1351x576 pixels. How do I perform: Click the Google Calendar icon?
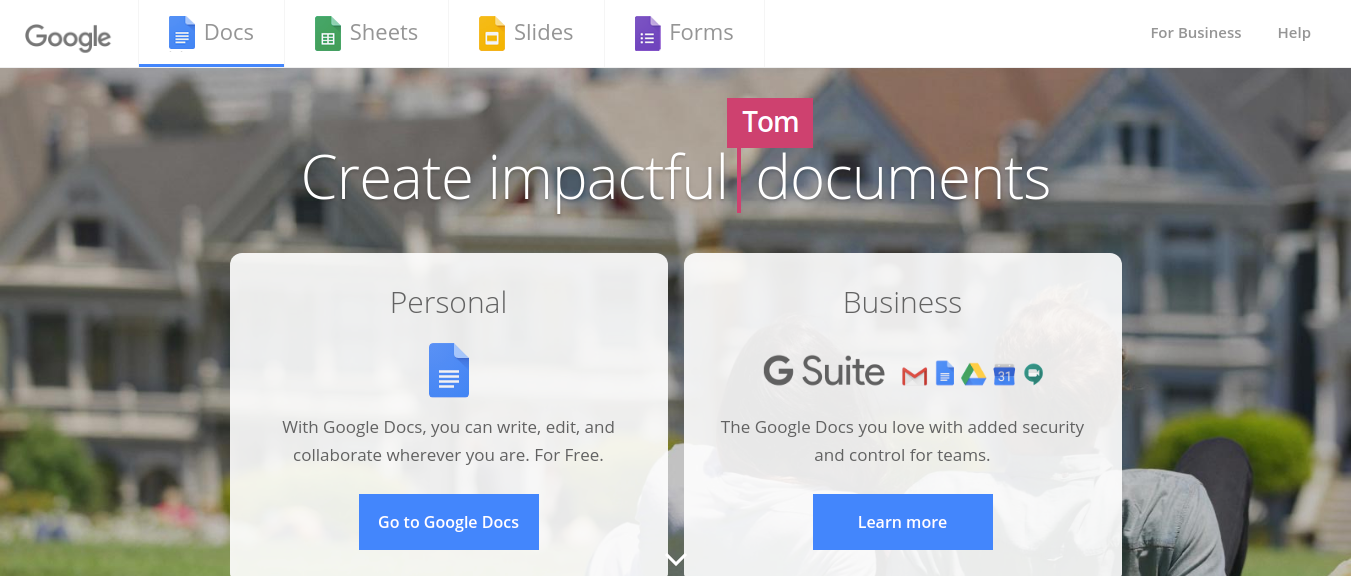click(x=1004, y=374)
